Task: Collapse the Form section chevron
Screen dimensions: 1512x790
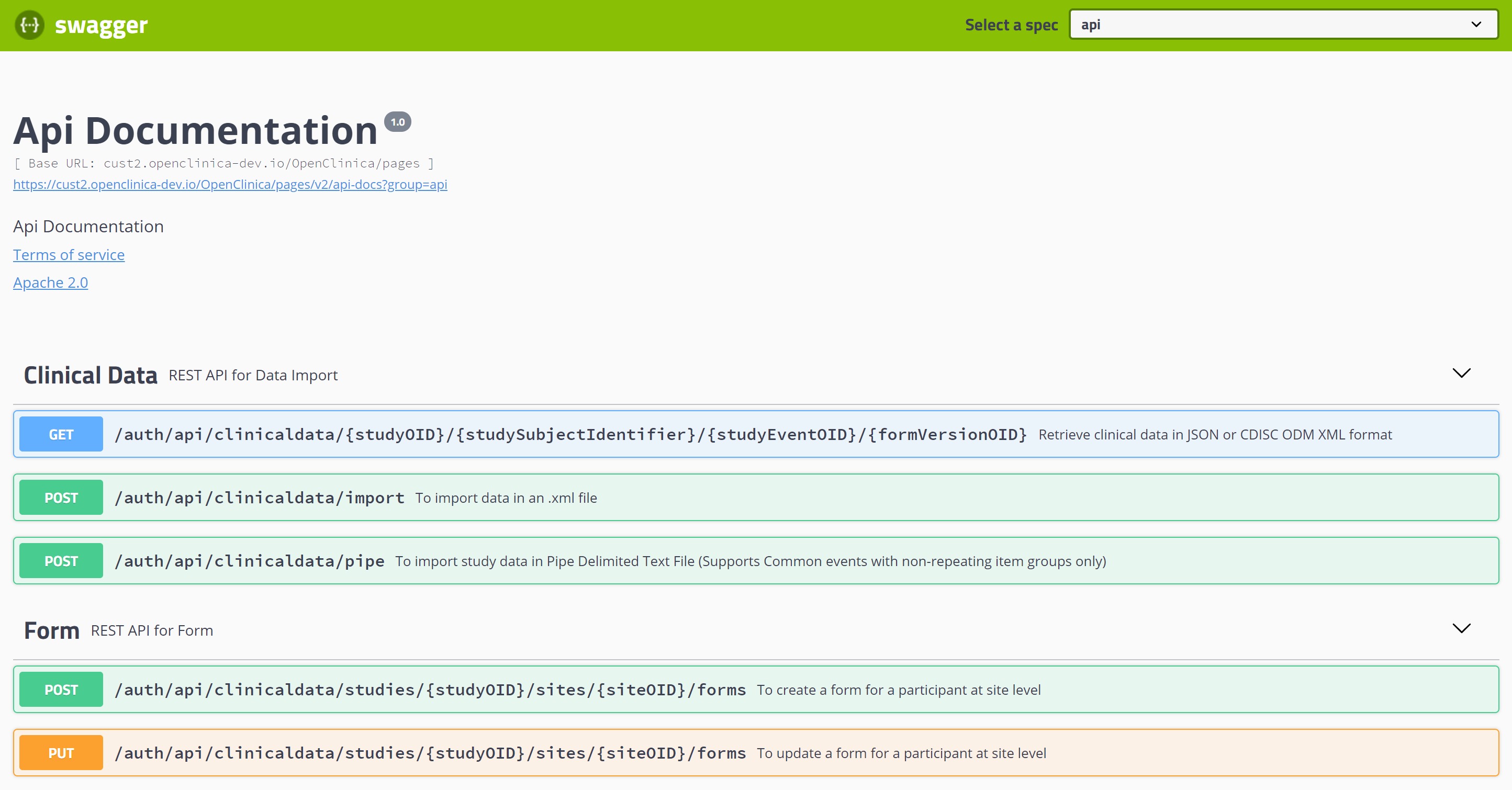Action: [1461, 628]
